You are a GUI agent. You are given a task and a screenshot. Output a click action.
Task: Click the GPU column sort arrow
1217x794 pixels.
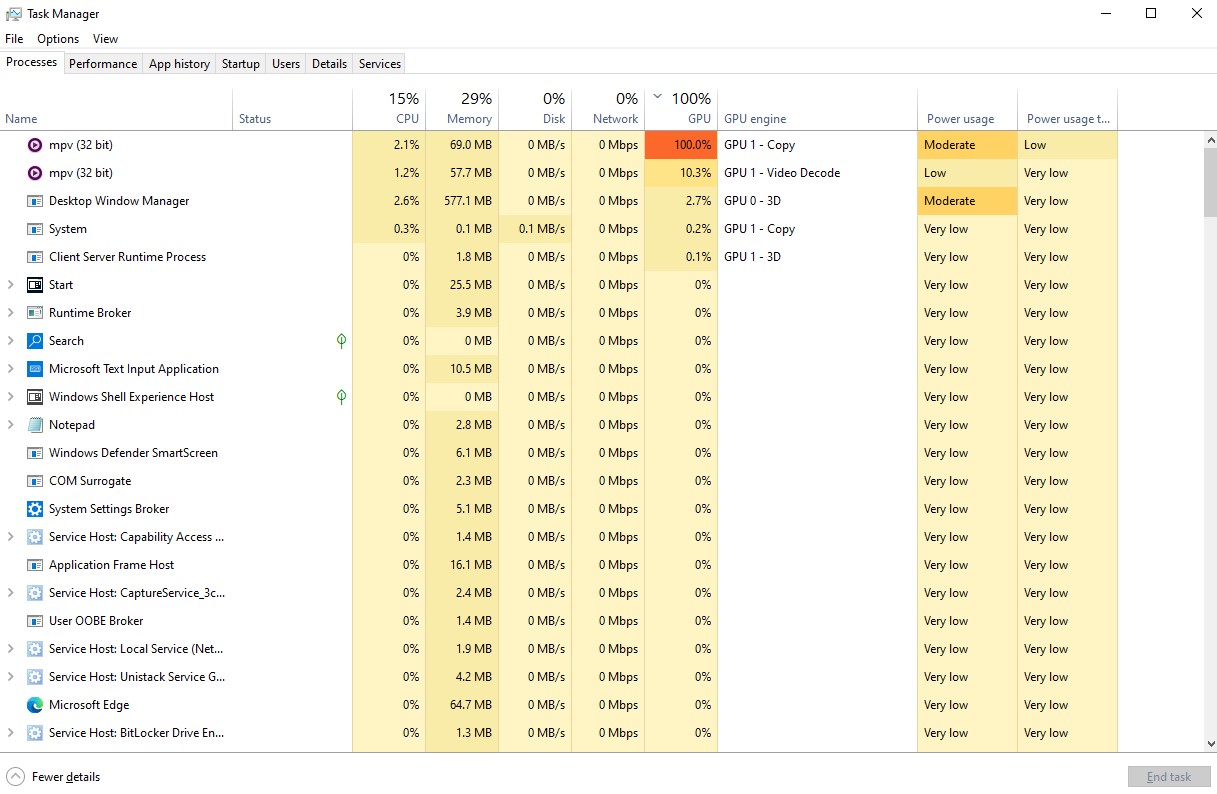[657, 98]
